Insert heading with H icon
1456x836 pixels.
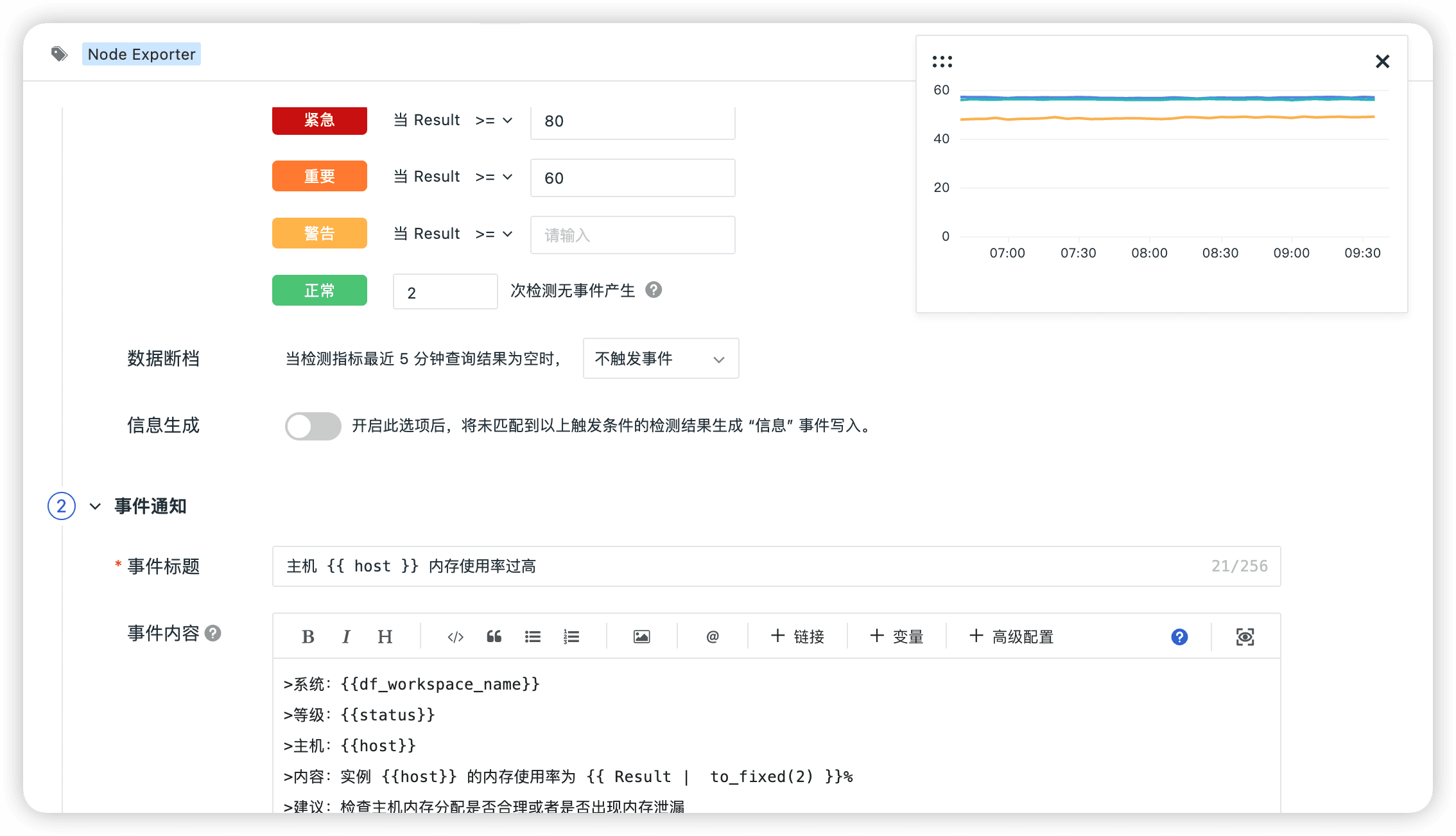(x=385, y=636)
